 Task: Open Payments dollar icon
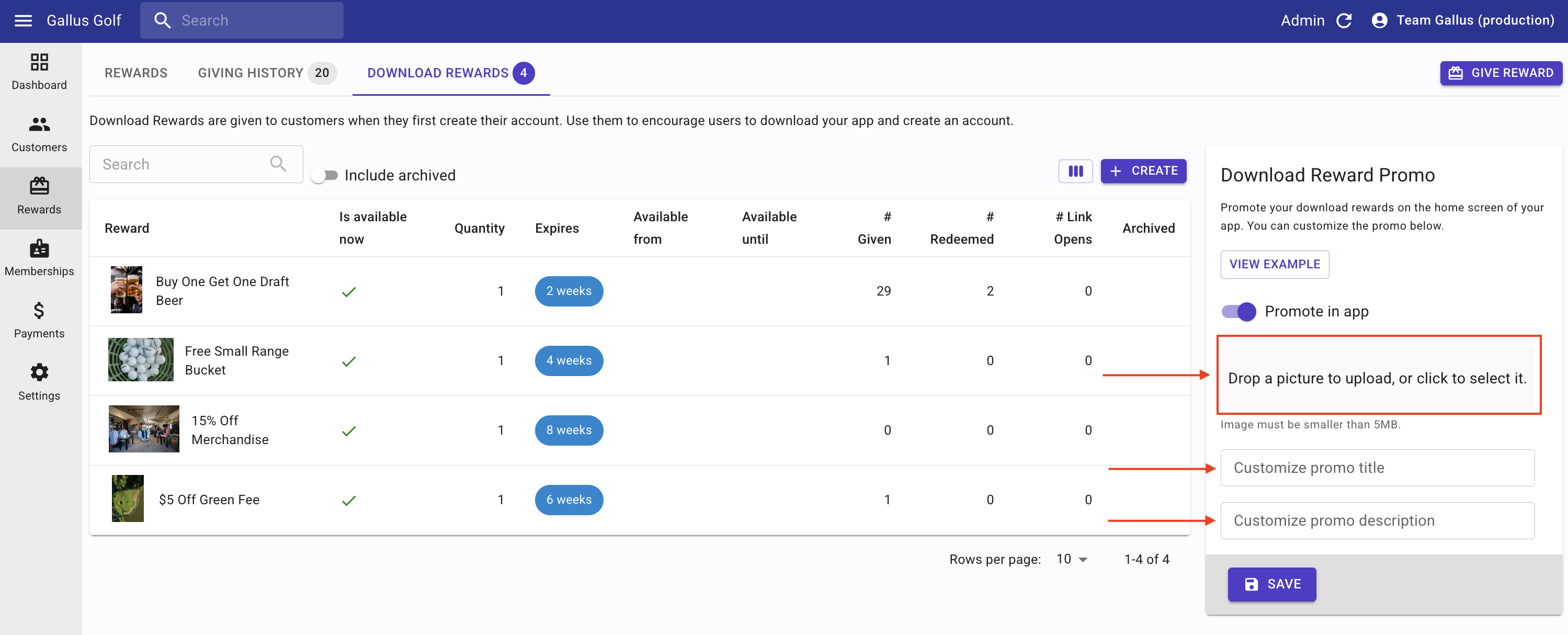[x=39, y=311]
